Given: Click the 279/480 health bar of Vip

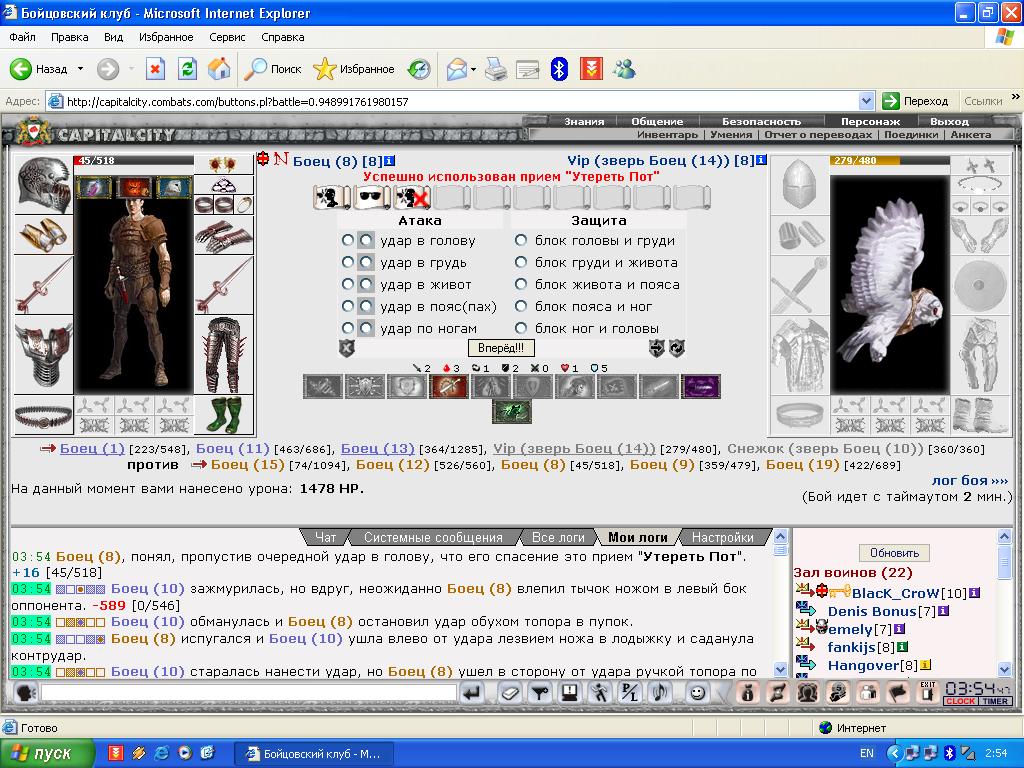Looking at the screenshot, I should pos(889,161).
